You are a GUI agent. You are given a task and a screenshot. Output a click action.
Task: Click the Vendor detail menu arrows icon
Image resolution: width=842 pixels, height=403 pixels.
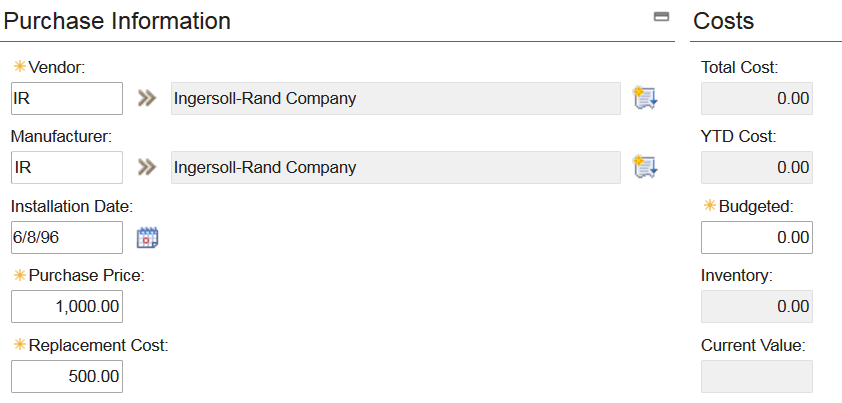click(x=147, y=98)
